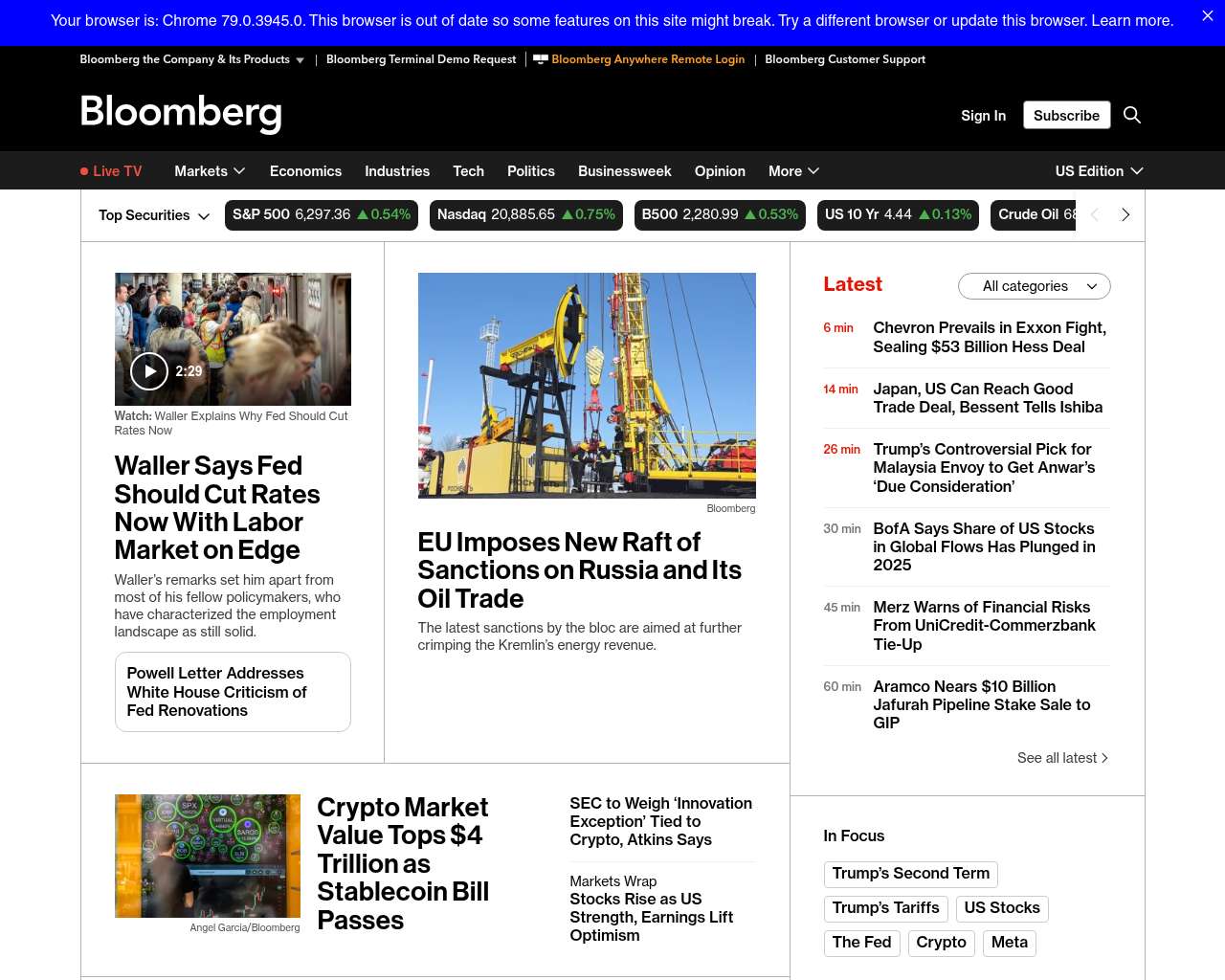Click See all latest link
Image resolution: width=1225 pixels, height=980 pixels.
[x=1062, y=758]
